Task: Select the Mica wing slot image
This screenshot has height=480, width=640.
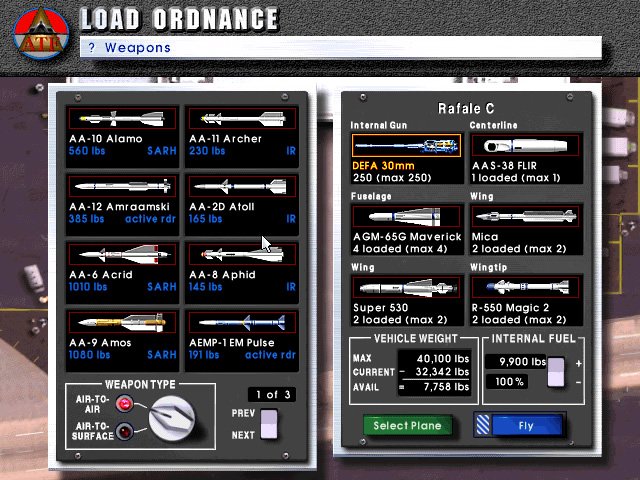Action: [526, 216]
